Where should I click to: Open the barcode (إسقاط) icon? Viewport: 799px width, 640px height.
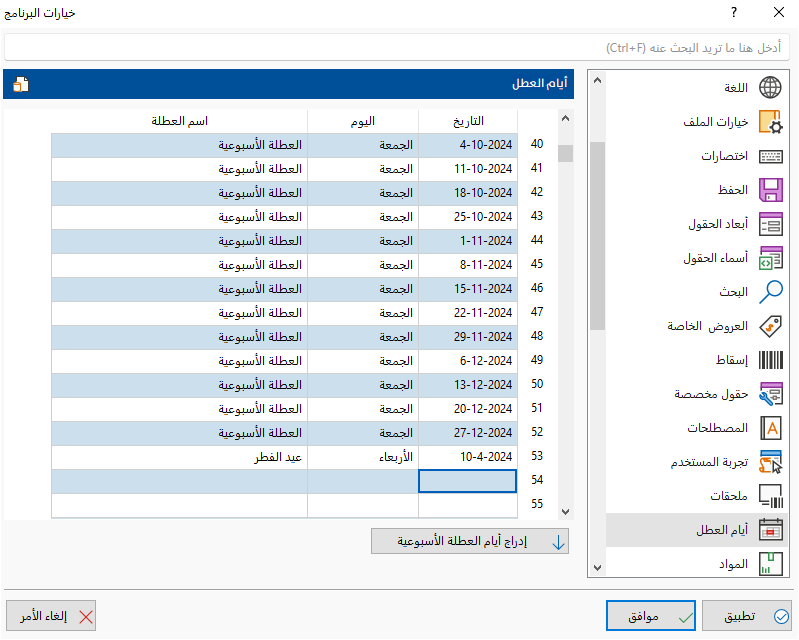[x=770, y=360]
